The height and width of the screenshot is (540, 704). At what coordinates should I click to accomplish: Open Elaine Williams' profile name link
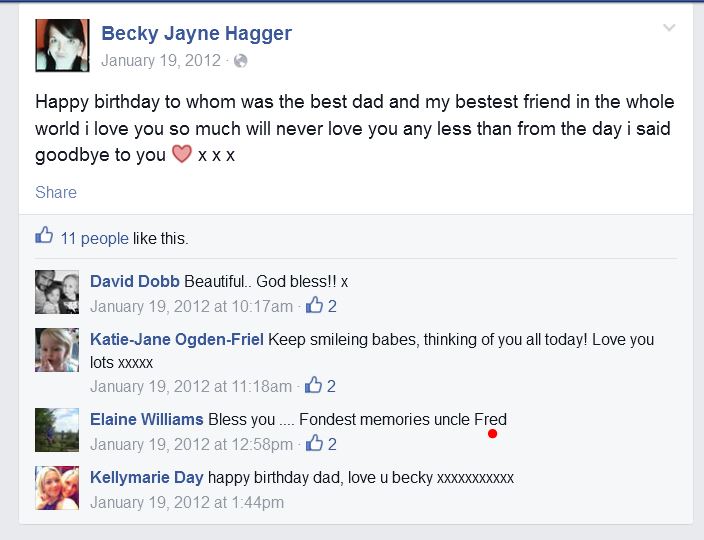click(147, 419)
